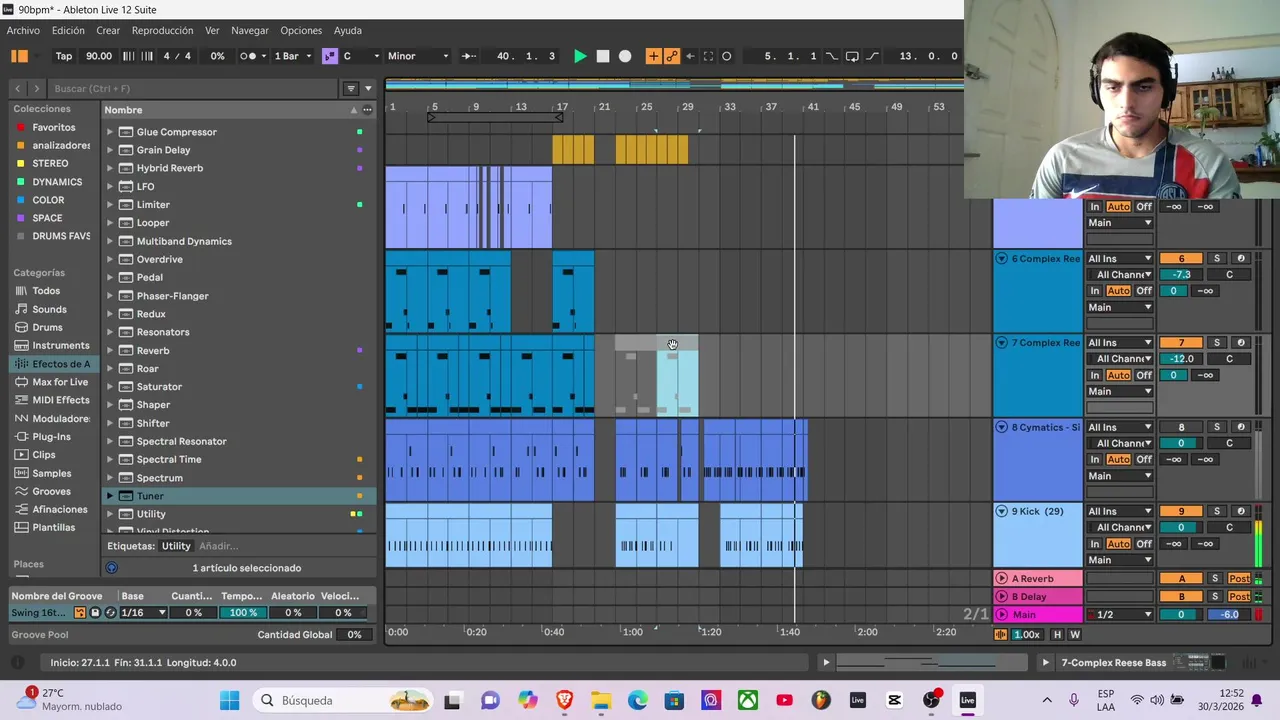Open the Crear menu
Viewport: 1280px width, 720px height.
click(x=108, y=30)
